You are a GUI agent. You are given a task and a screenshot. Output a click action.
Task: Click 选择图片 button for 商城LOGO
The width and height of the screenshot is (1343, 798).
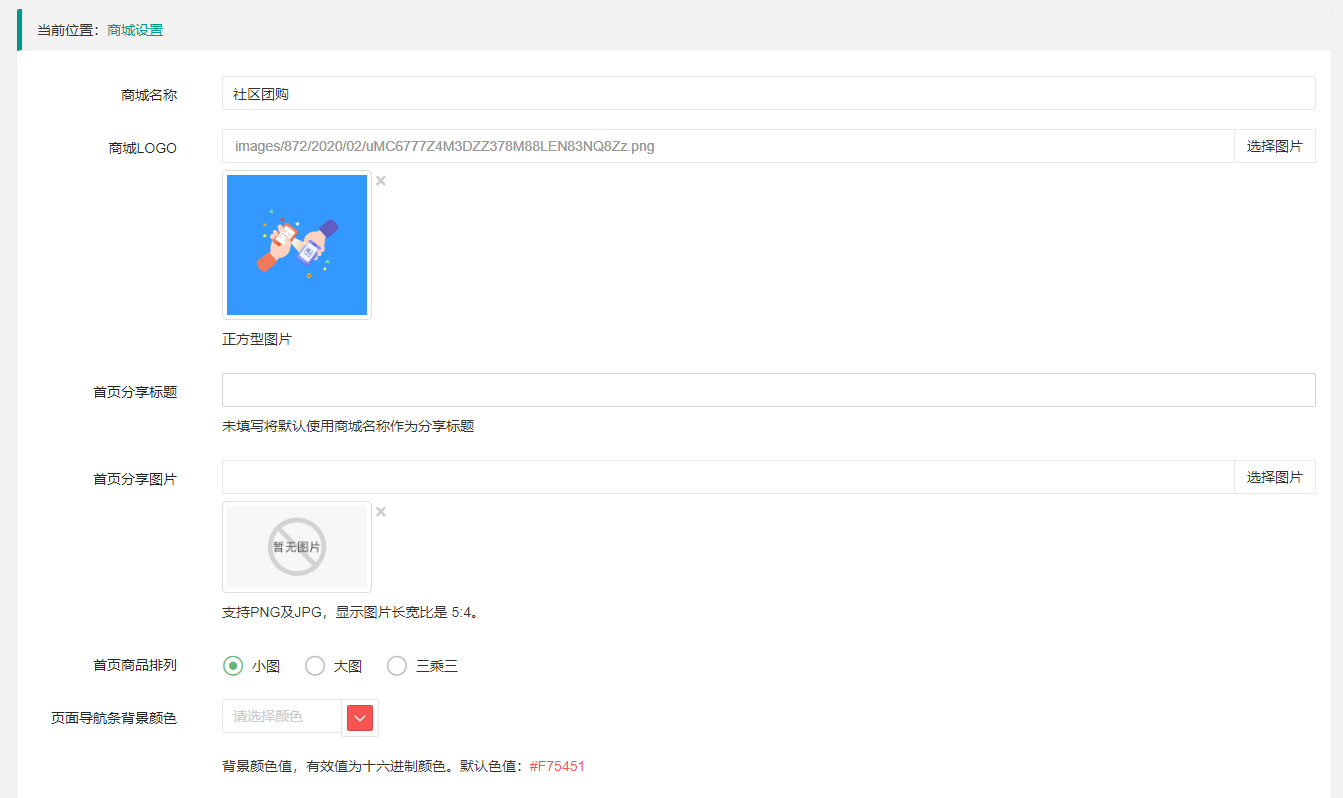click(1275, 146)
